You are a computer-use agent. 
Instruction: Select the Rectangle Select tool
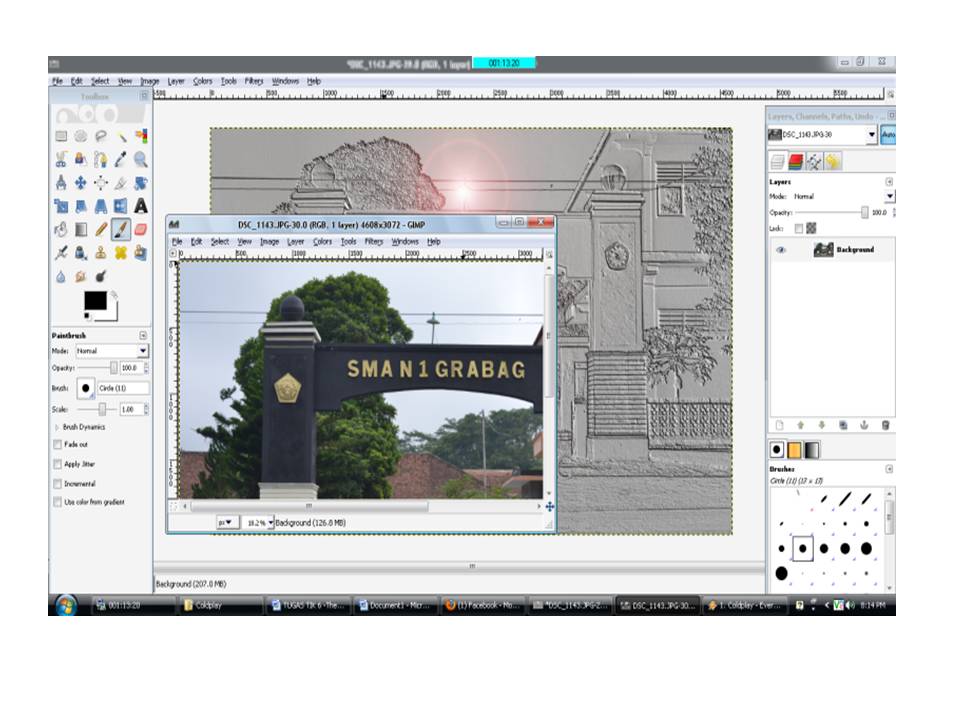click(x=61, y=136)
